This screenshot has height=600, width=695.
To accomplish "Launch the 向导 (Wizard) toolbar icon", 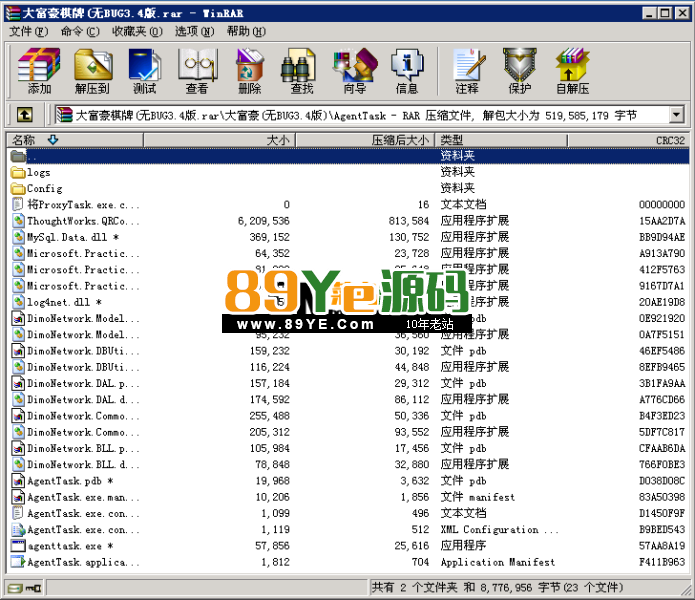I will pos(355,71).
